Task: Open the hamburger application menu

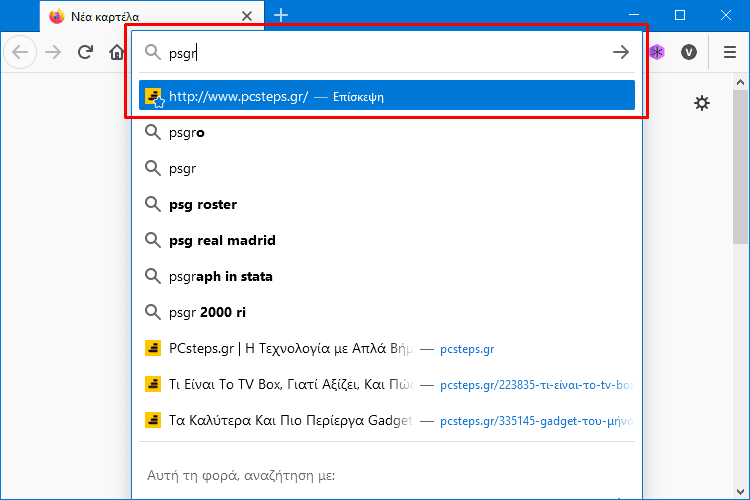Action: coord(729,52)
